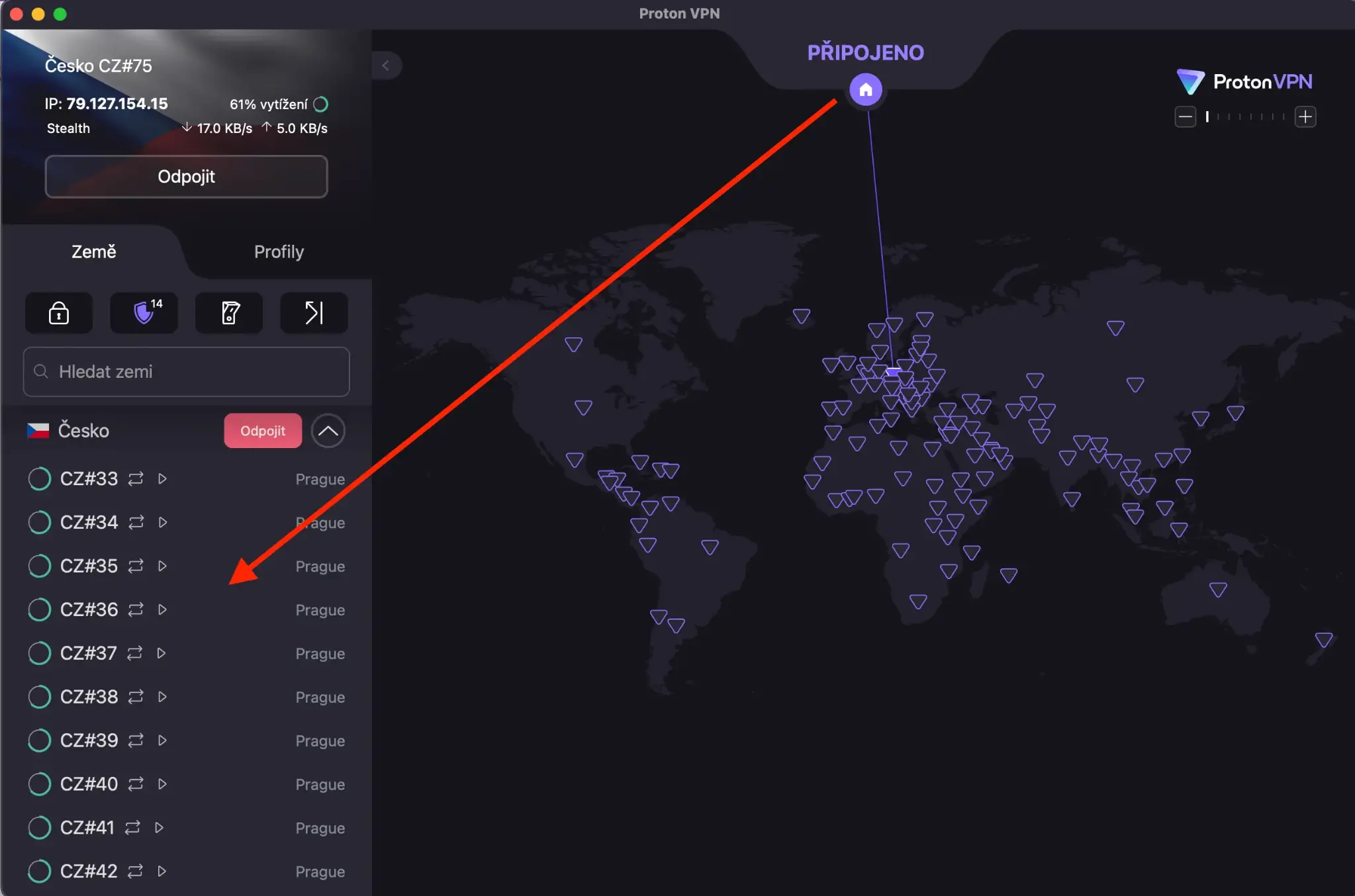
Task: Click P2P arrows icon next to CZ#33
Action: tap(136, 478)
